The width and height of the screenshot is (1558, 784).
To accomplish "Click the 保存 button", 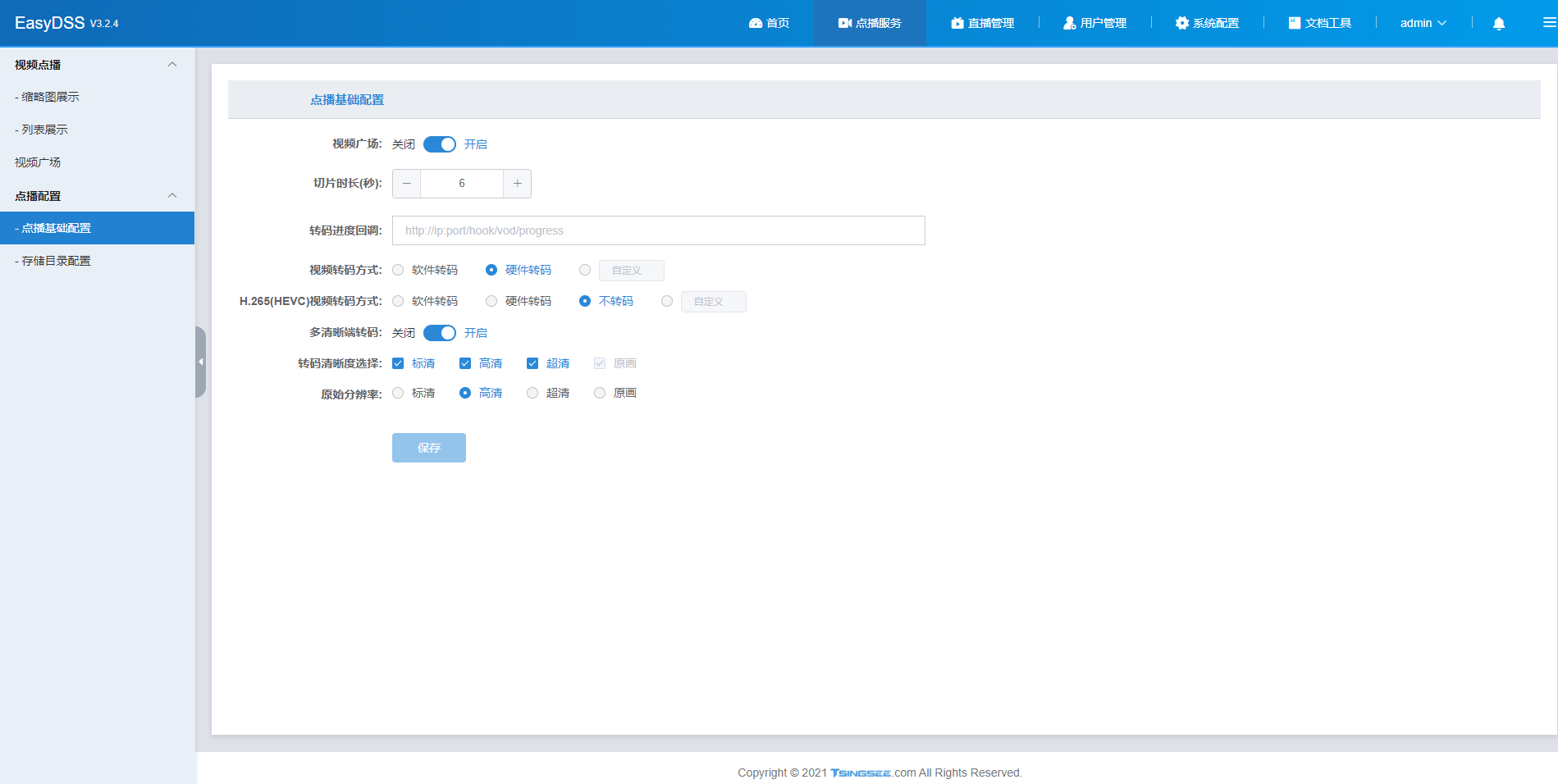I will [x=429, y=448].
